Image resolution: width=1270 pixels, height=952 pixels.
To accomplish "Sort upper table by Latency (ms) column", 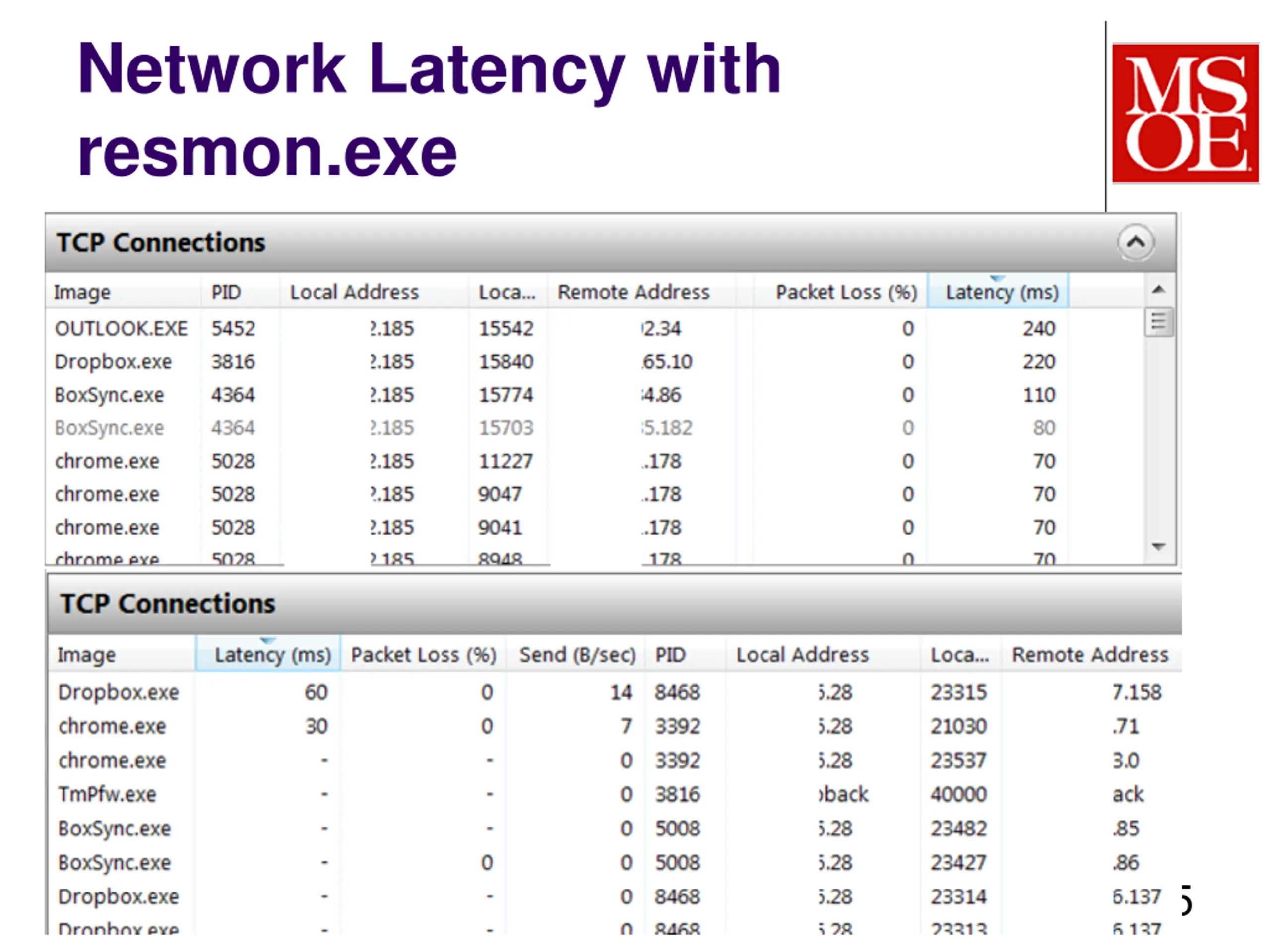I will (x=998, y=292).
